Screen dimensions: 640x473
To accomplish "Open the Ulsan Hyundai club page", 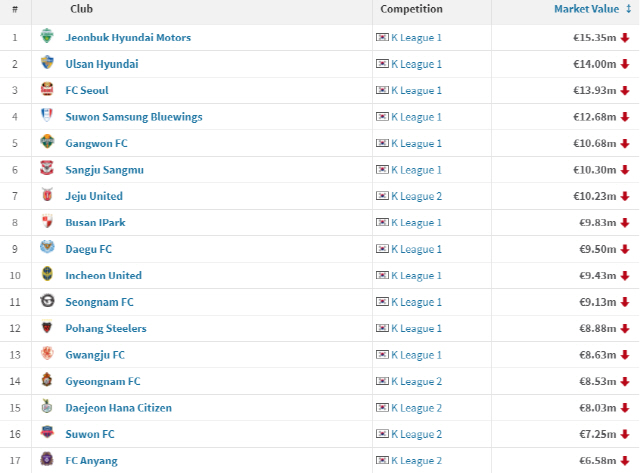I will [x=102, y=64].
